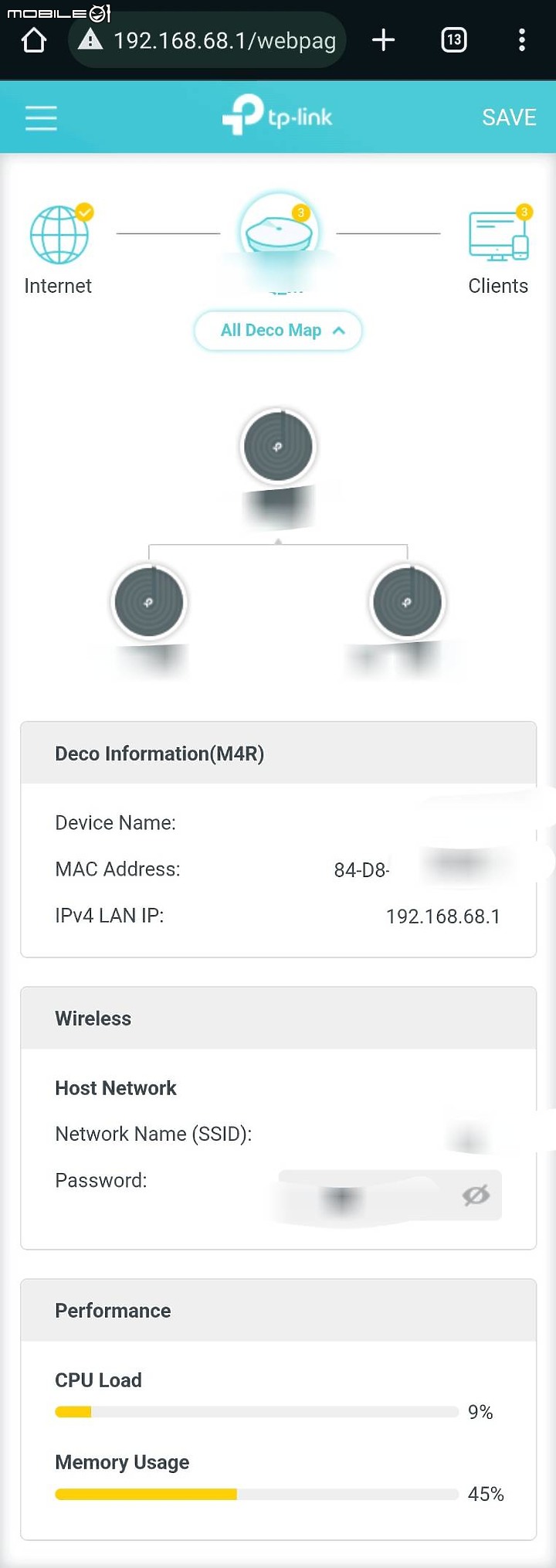Click the Memory Usage progress bar
The width and height of the screenshot is (556, 1568).
pyautogui.click(x=256, y=1494)
